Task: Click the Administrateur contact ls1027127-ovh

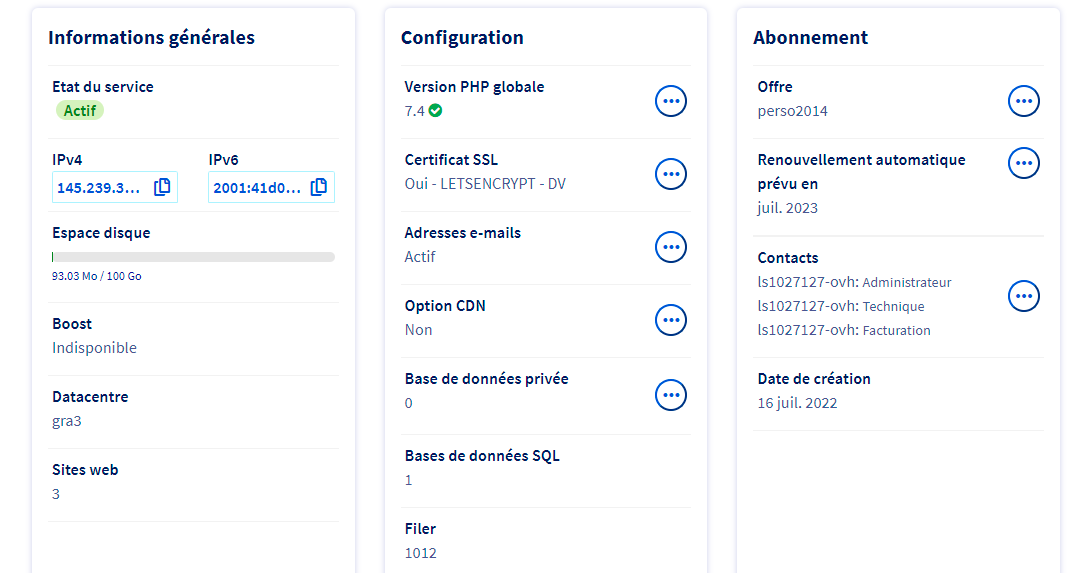Action: (x=854, y=283)
